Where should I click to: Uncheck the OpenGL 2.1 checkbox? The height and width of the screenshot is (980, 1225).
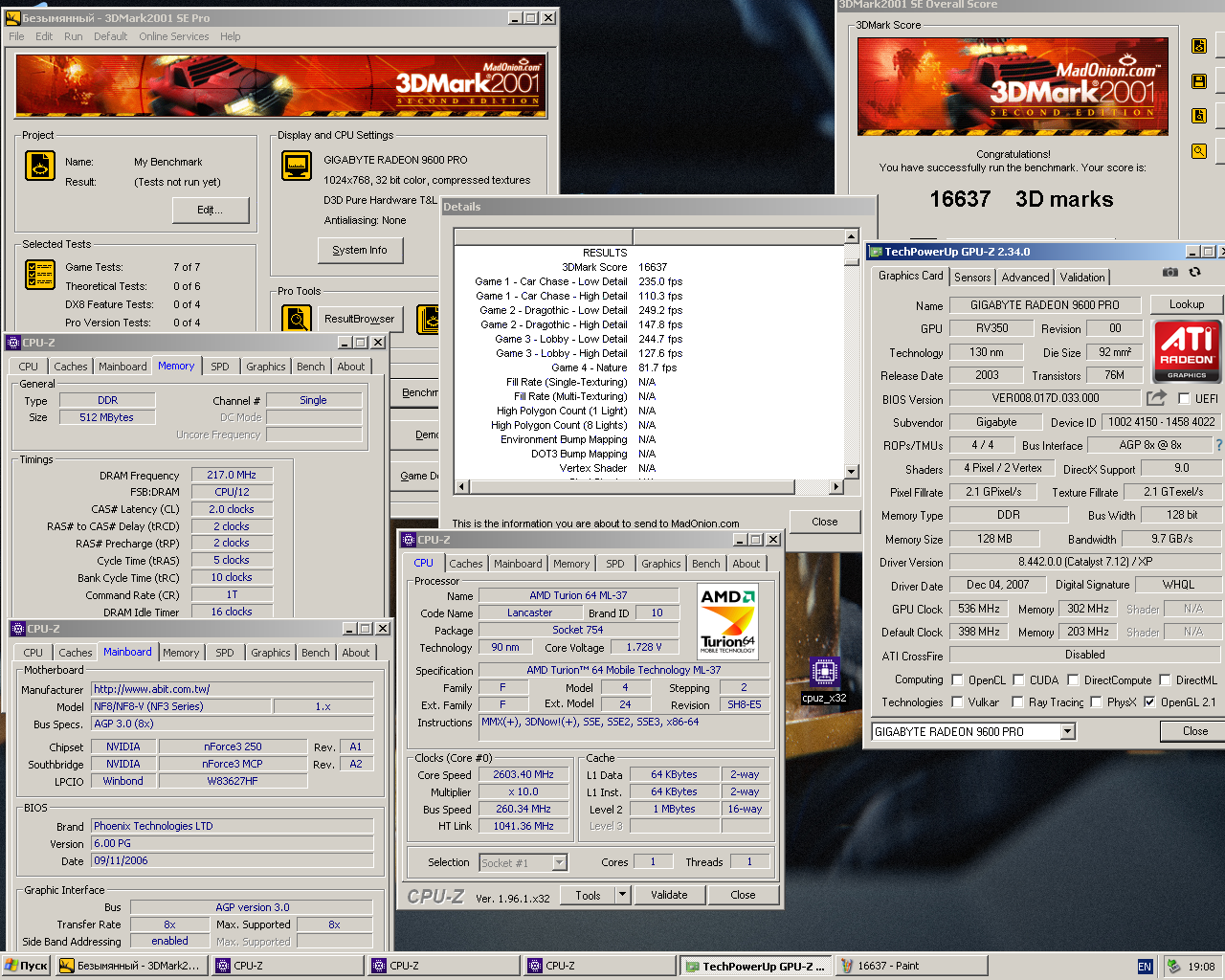[x=1149, y=702]
